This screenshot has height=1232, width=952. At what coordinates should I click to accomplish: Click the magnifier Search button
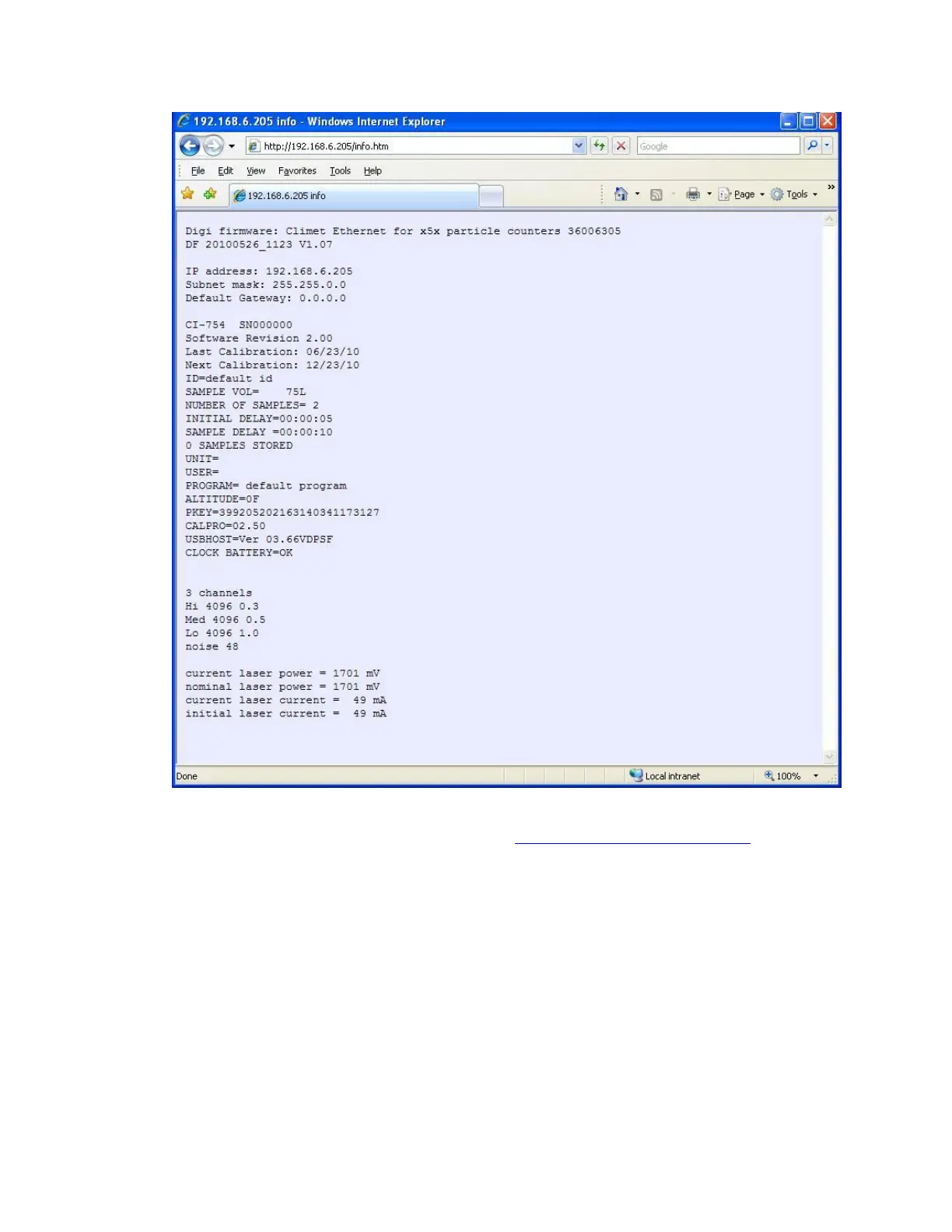tap(812, 145)
